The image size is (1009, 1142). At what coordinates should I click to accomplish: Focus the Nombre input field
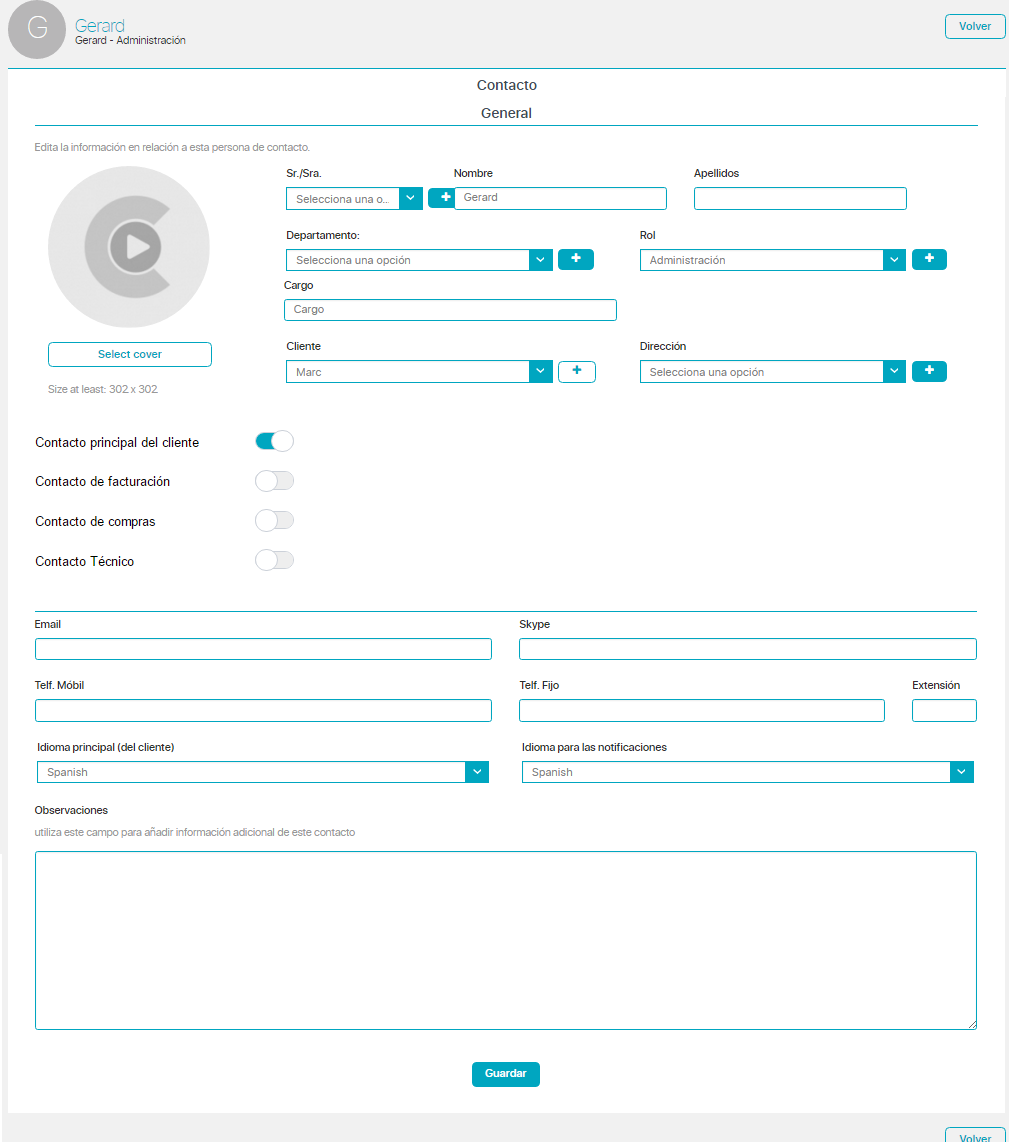point(560,198)
